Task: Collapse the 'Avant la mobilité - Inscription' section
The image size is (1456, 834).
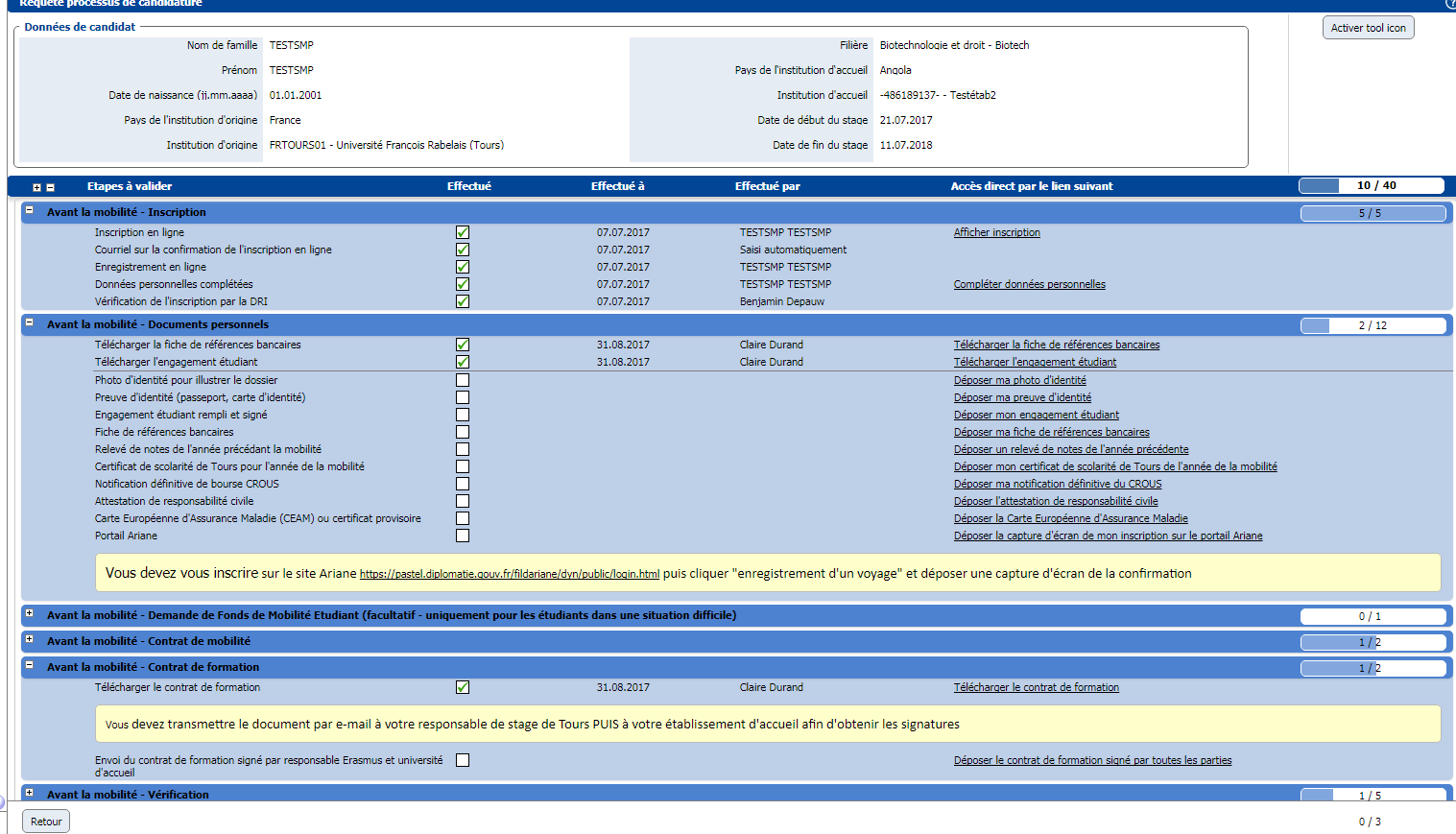Action: click(30, 210)
